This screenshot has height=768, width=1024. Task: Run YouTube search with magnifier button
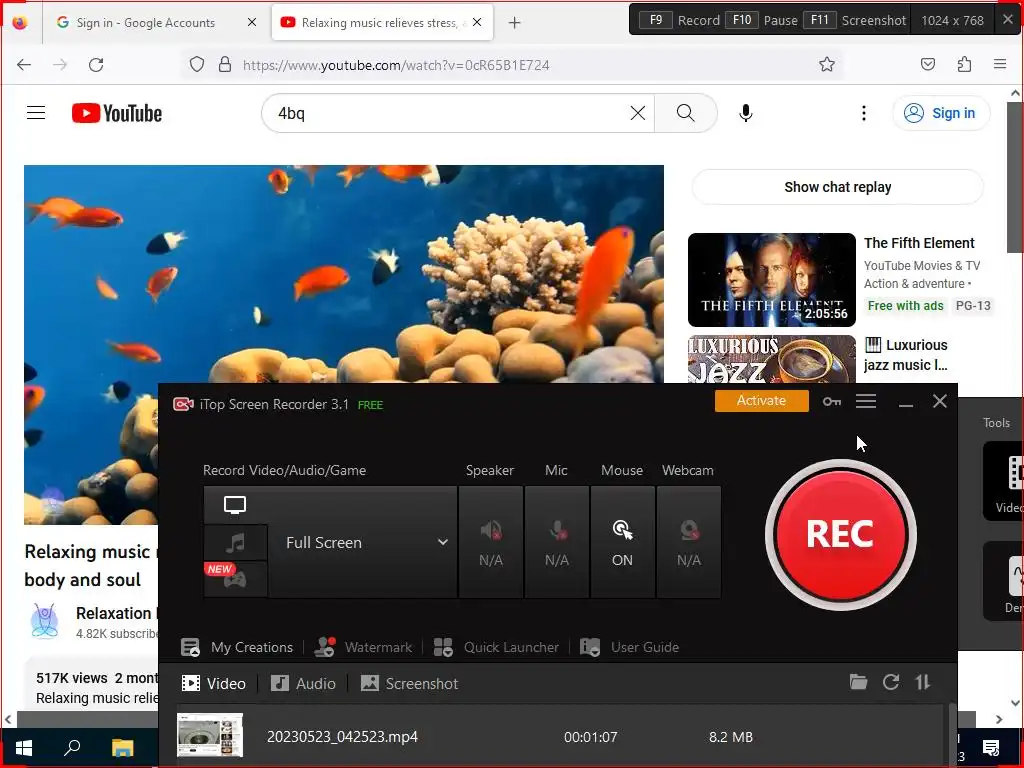[x=686, y=113]
